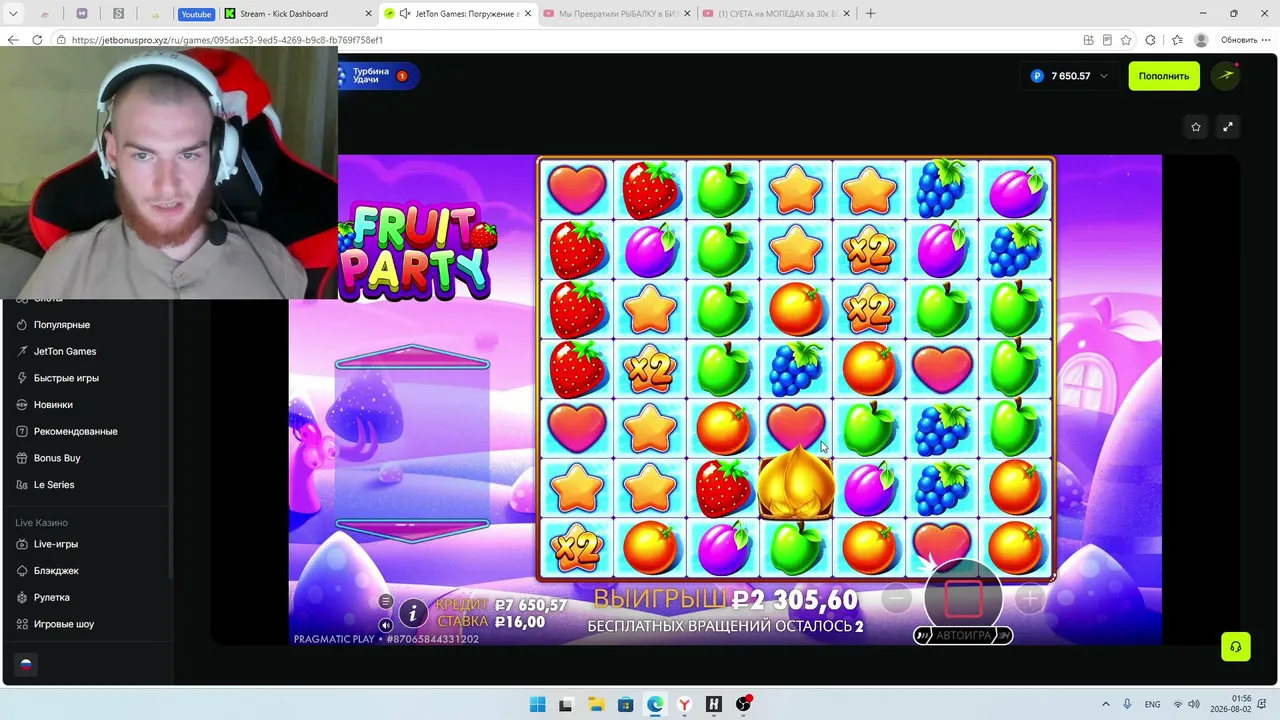Image resolution: width=1280 pixels, height=720 pixels.
Task: Open the game info button
Action: (x=412, y=613)
